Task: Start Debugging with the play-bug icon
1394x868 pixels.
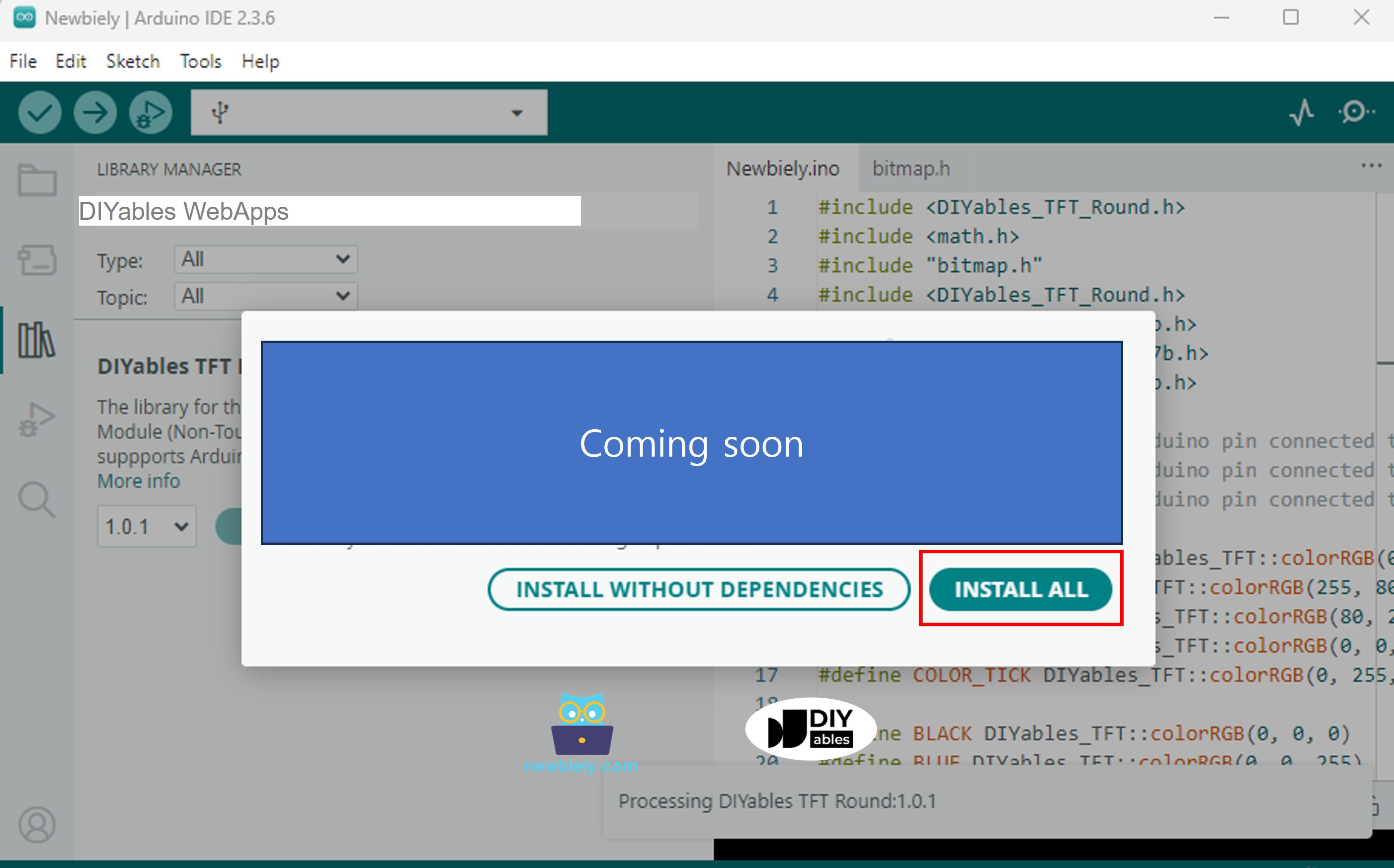Action: [x=150, y=112]
